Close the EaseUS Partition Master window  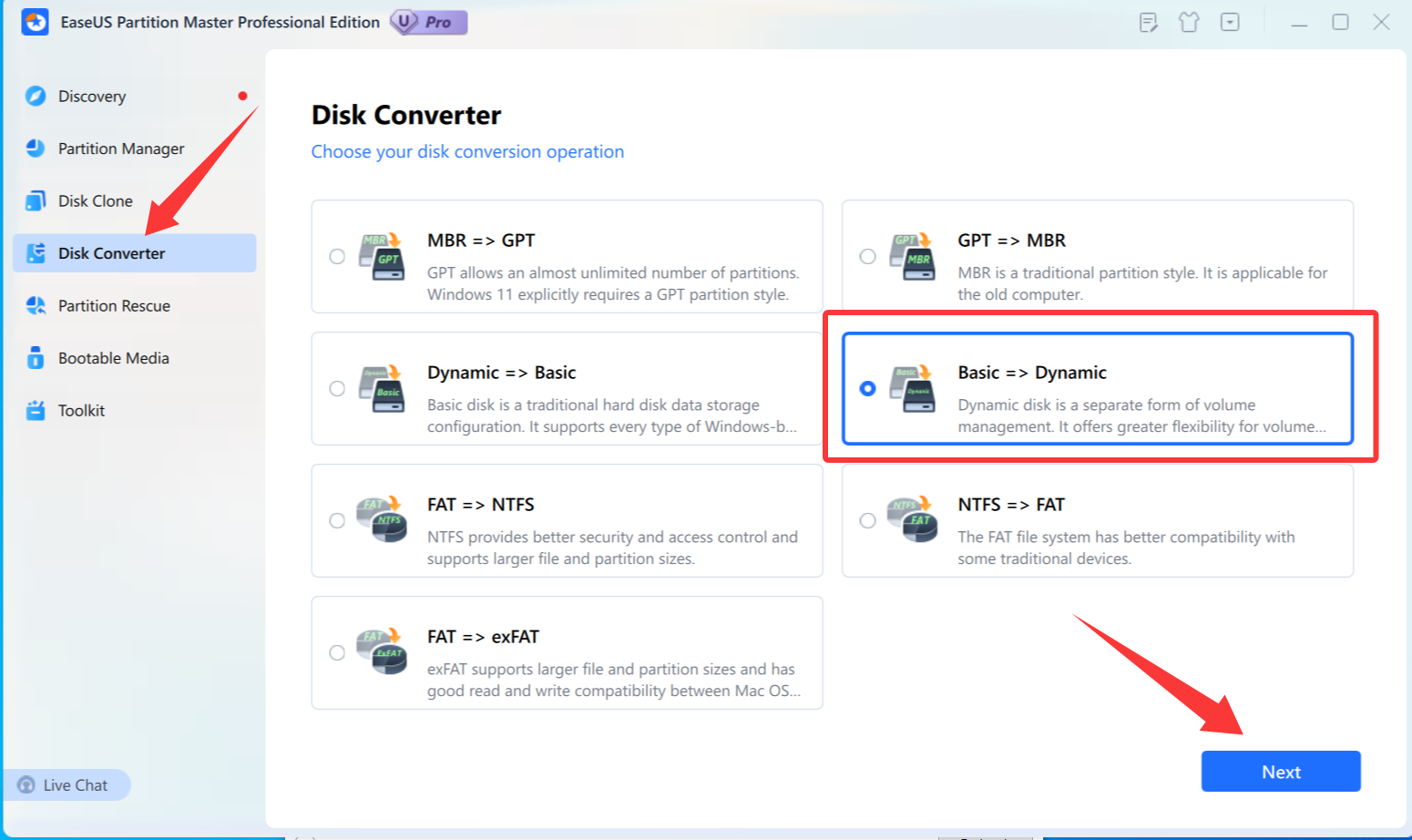click(x=1381, y=22)
